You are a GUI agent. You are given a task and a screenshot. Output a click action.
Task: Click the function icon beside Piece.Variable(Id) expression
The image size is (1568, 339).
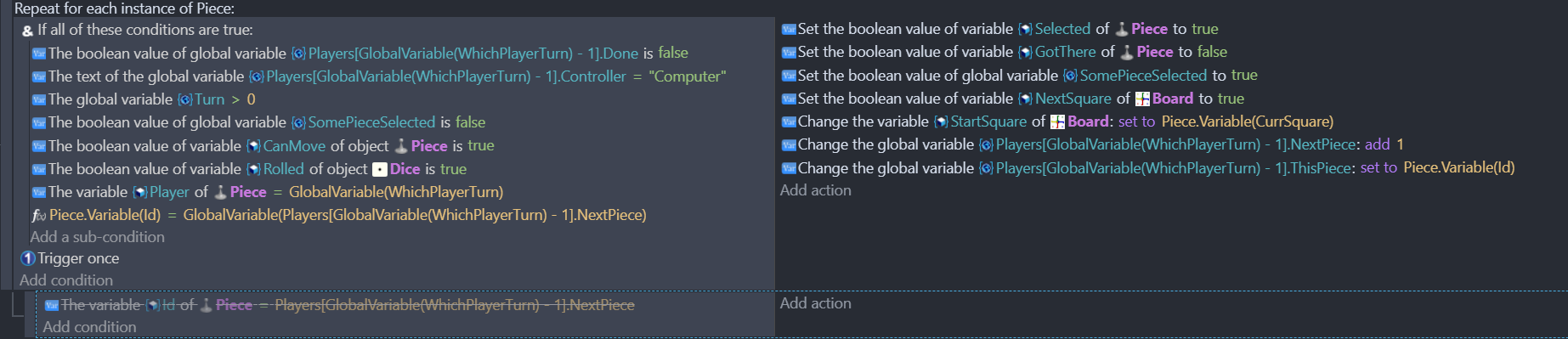click(39, 216)
